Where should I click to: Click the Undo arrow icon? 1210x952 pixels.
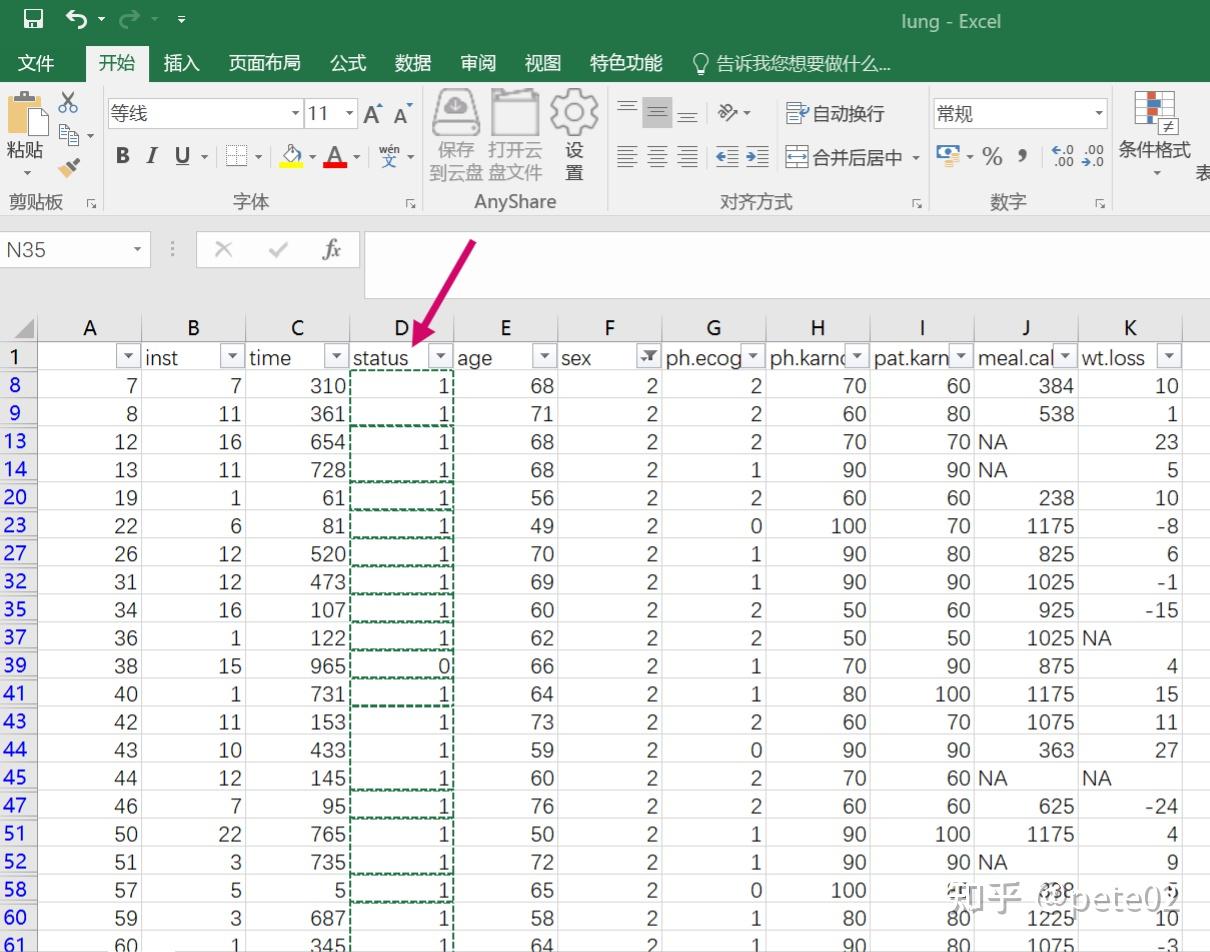(77, 19)
